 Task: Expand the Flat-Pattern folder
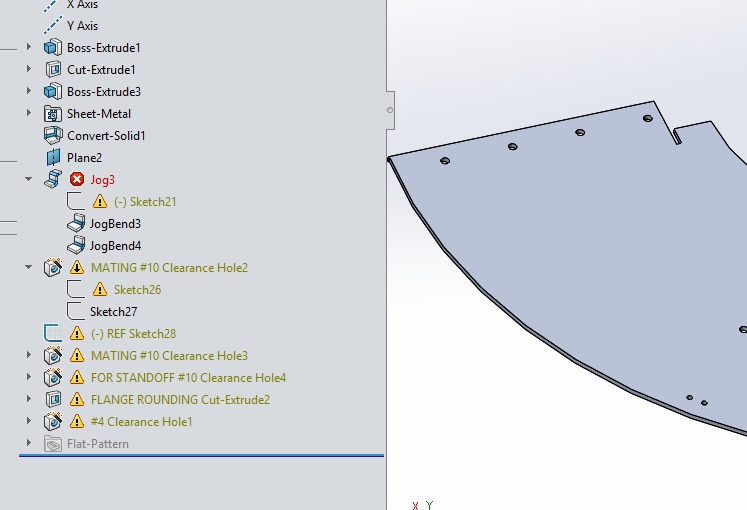(29, 442)
